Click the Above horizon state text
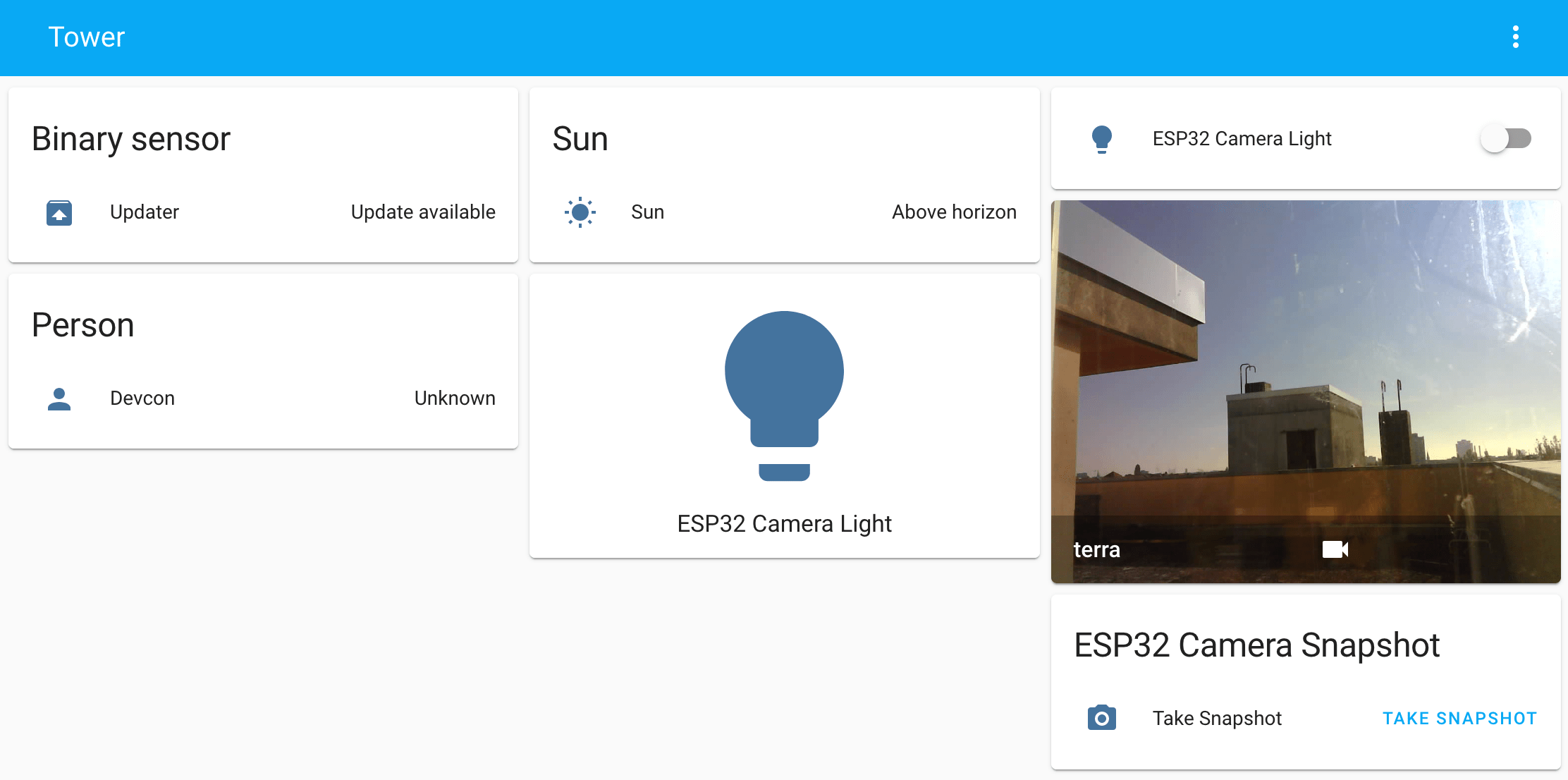The height and width of the screenshot is (780, 1568). (x=953, y=212)
